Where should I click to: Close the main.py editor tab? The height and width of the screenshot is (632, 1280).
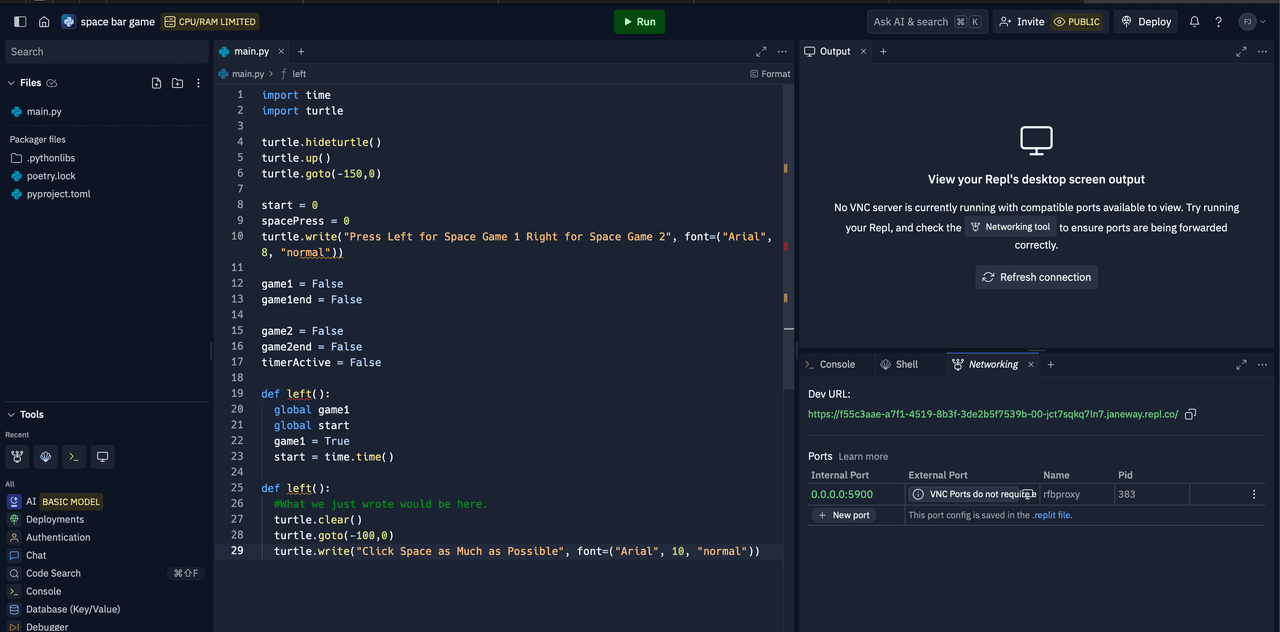pos(281,52)
